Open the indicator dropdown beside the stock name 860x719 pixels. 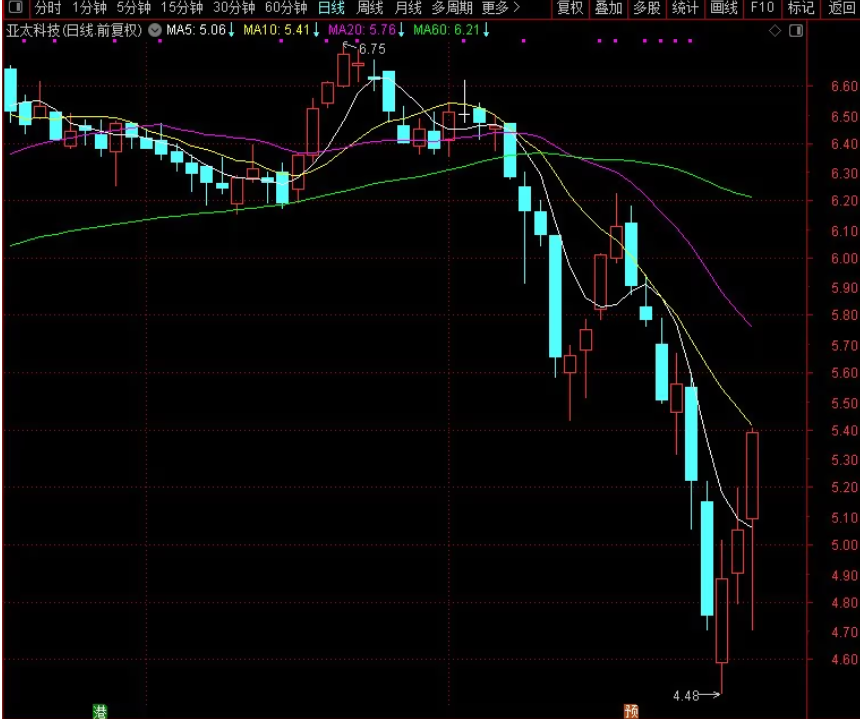tap(155, 30)
